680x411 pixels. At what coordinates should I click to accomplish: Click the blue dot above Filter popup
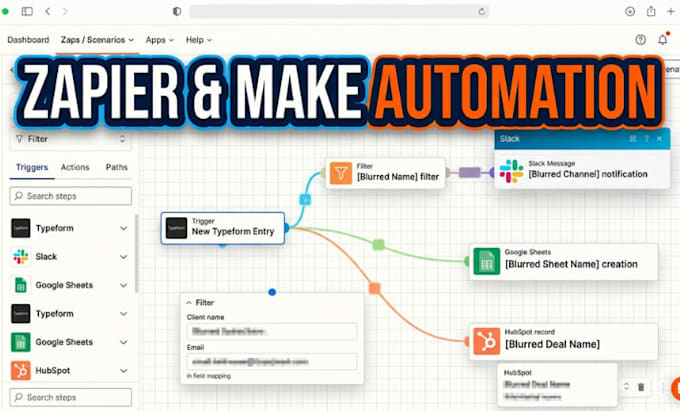[272, 292]
